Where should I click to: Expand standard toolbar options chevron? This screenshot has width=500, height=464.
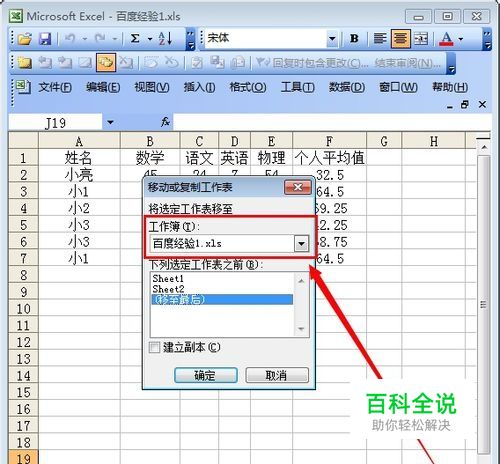click(x=190, y=39)
